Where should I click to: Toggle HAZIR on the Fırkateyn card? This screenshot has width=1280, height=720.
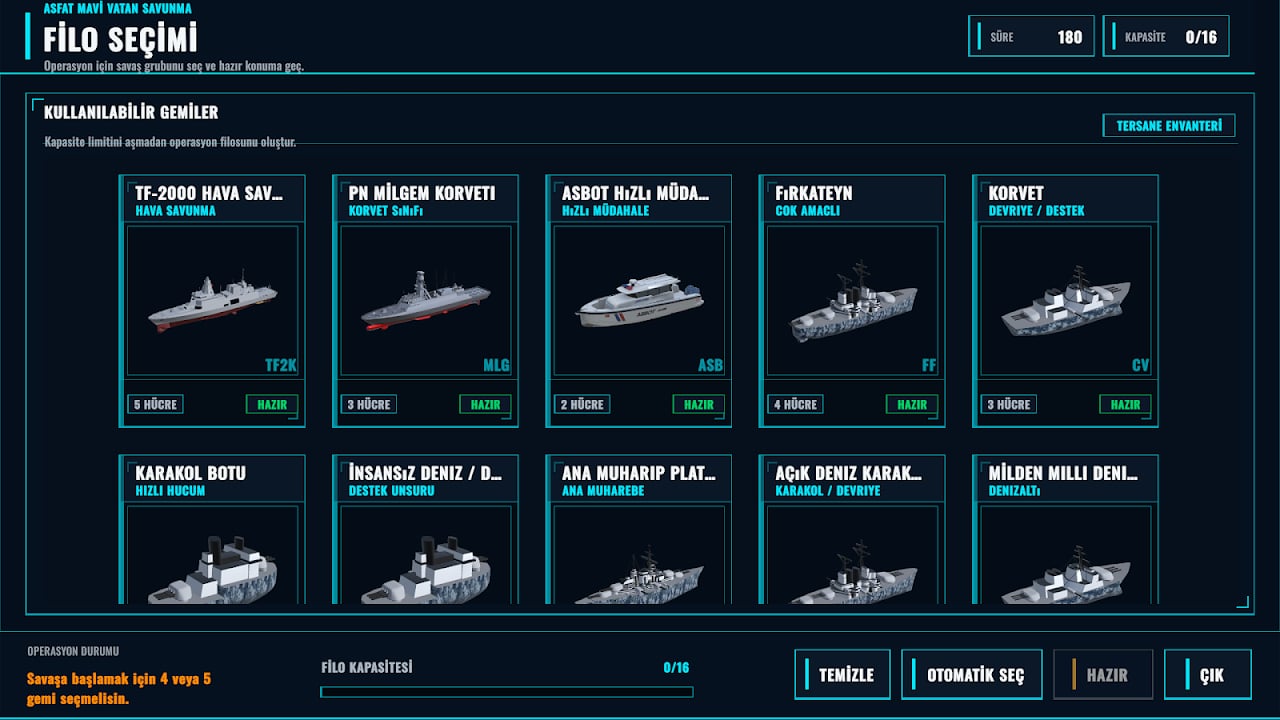tap(912, 405)
